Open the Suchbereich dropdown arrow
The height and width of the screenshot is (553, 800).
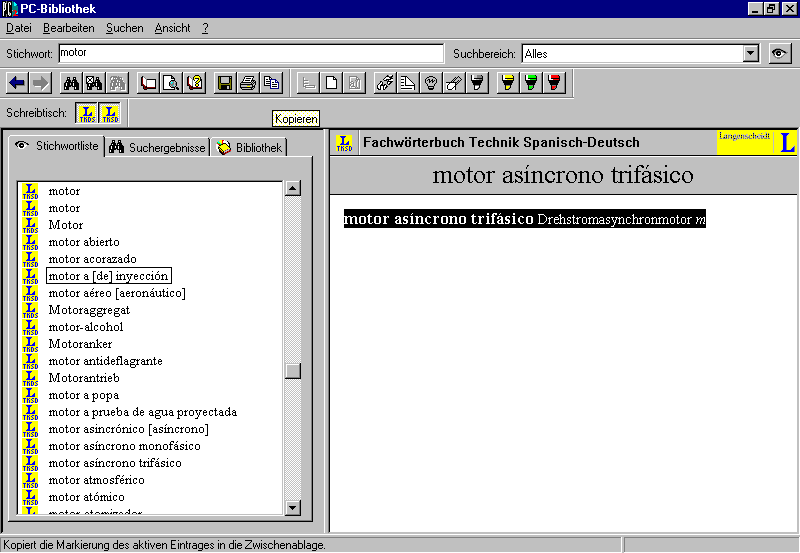[751, 54]
